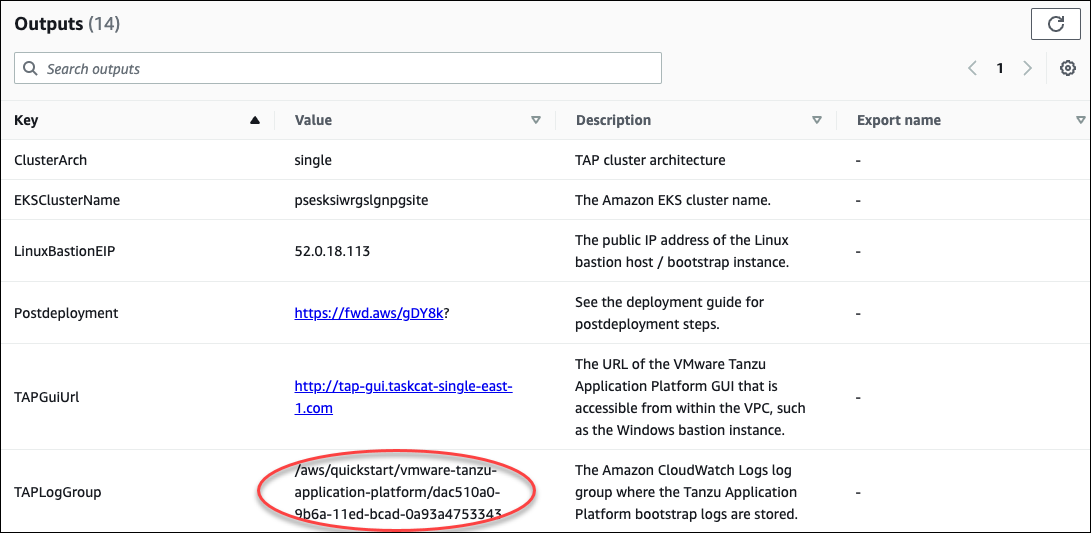
Task: Open the Value column sort dropdown
Action: coord(536,120)
